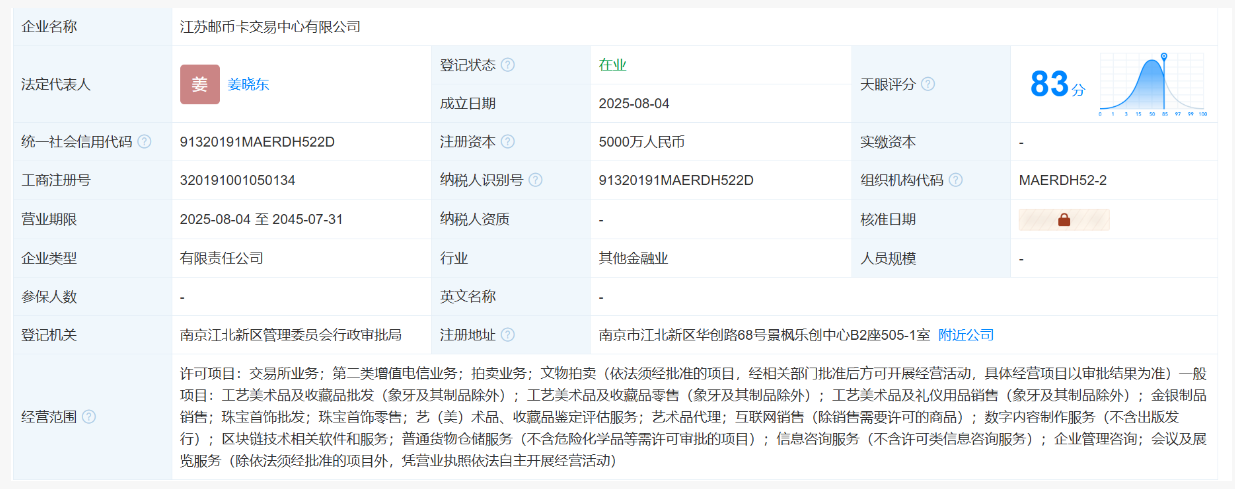Open help icon beside 经营范围
The width and height of the screenshot is (1235, 489).
tap(89, 416)
